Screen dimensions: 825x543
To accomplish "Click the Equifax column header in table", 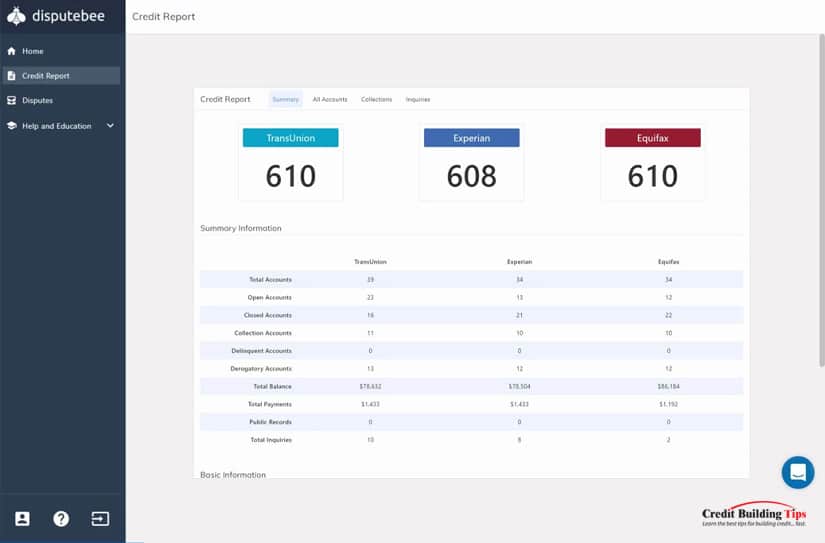I will (668, 262).
